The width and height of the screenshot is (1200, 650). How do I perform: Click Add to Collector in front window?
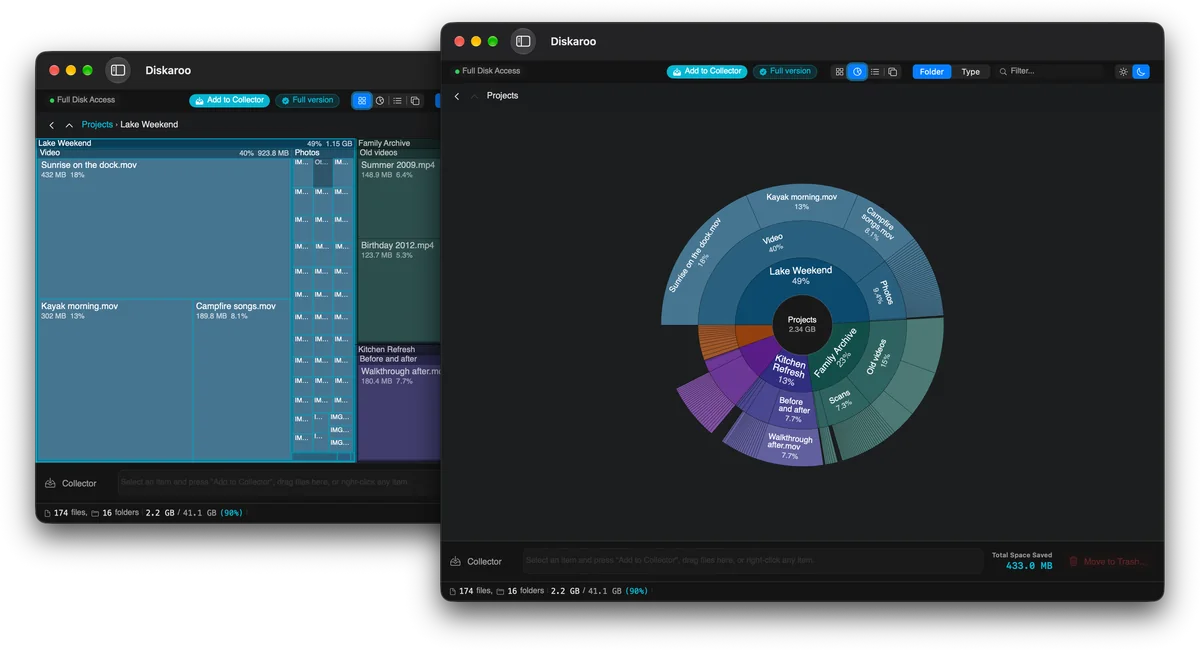707,72
